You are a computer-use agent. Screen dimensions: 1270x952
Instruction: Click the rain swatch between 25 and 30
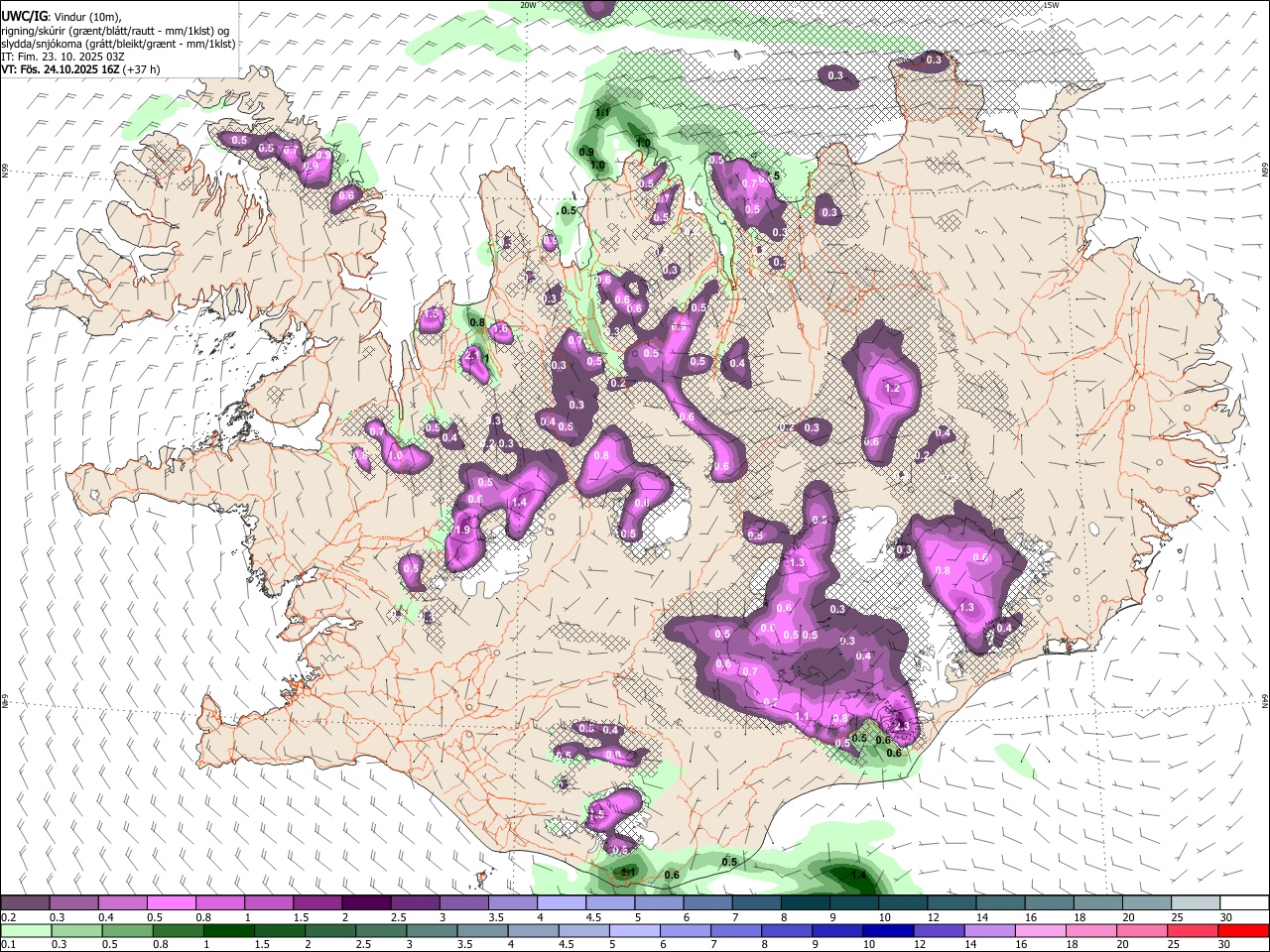click(x=1192, y=931)
